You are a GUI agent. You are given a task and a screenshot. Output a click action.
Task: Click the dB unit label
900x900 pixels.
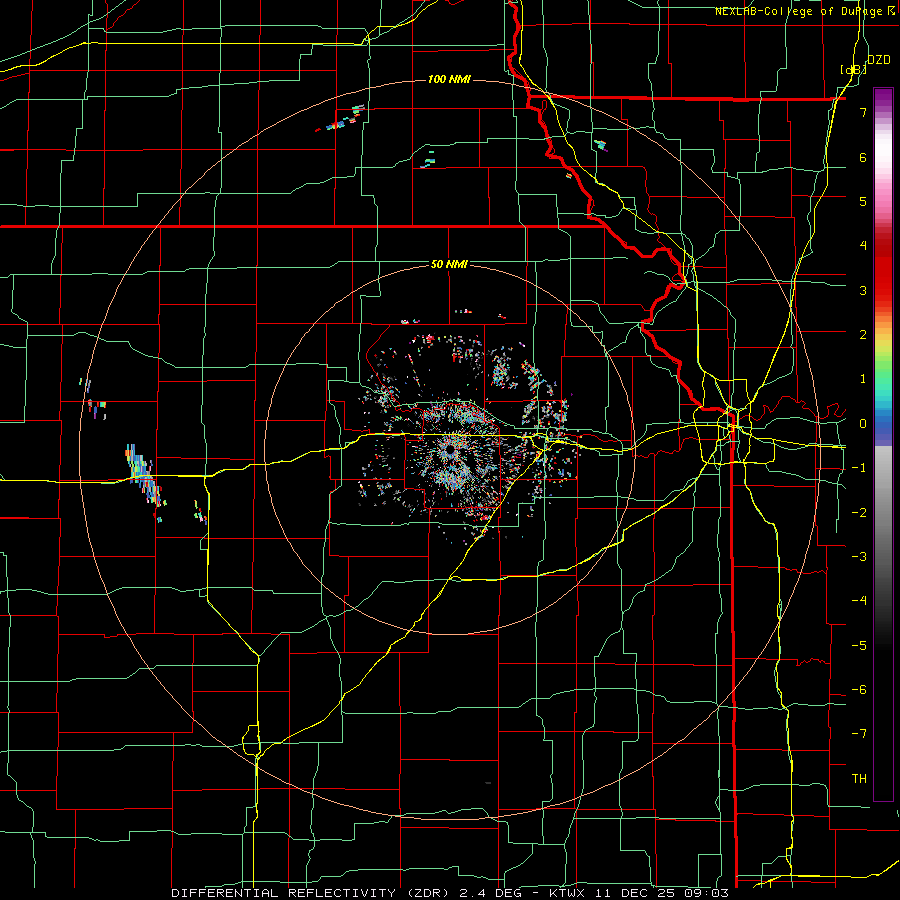(x=854, y=70)
